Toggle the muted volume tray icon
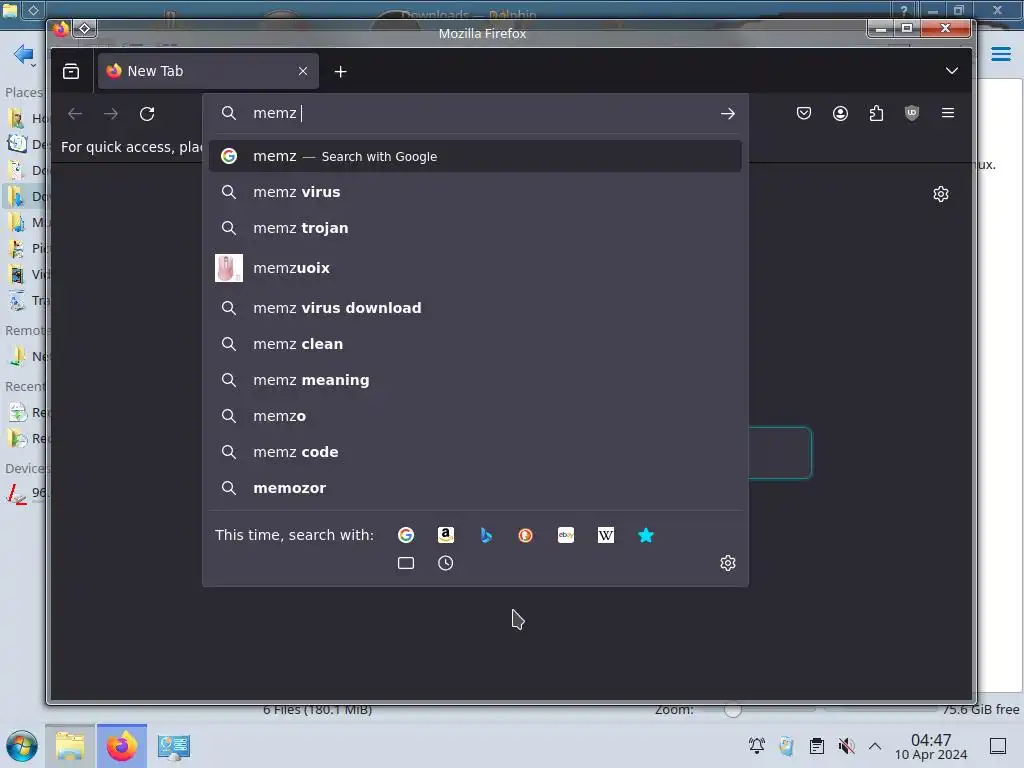The image size is (1024, 768). pos(846,745)
